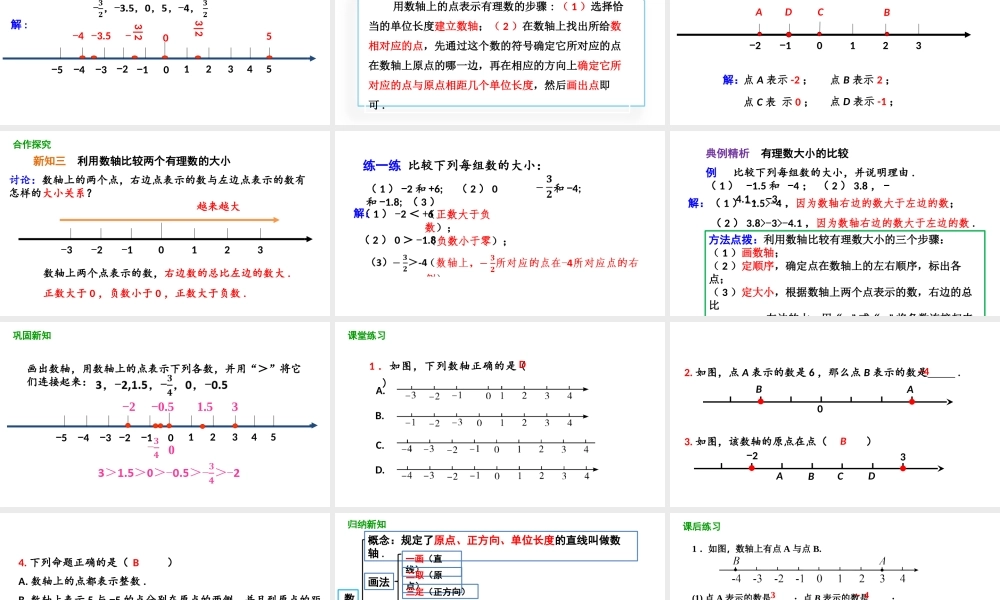Click the 画法 box in the concept map
The width and height of the screenshot is (1000, 600).
[379, 581]
